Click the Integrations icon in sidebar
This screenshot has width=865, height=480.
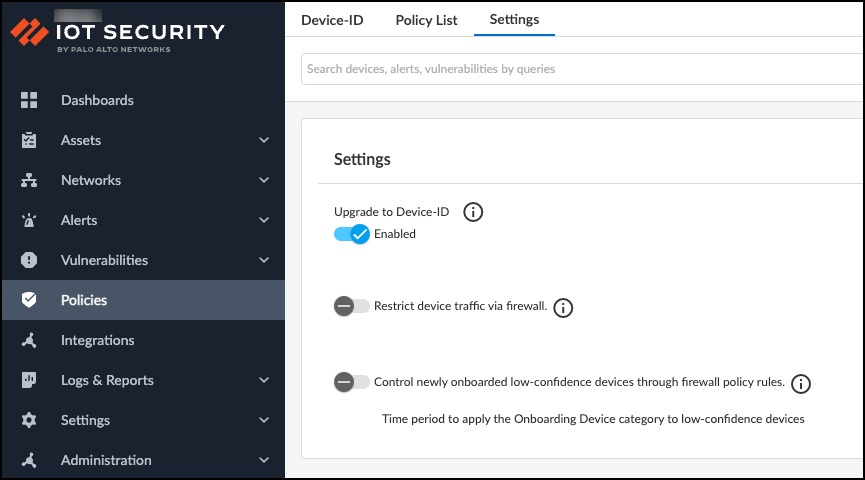29,340
